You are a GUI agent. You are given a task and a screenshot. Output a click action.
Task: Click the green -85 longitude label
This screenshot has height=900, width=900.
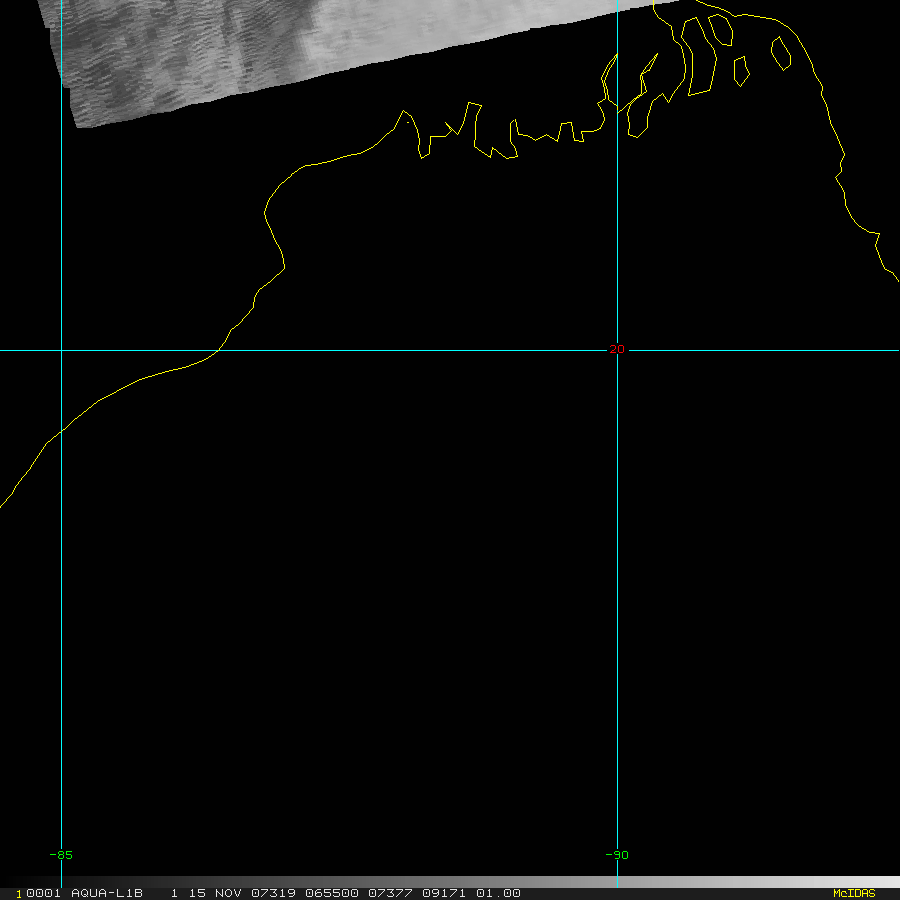coord(61,855)
